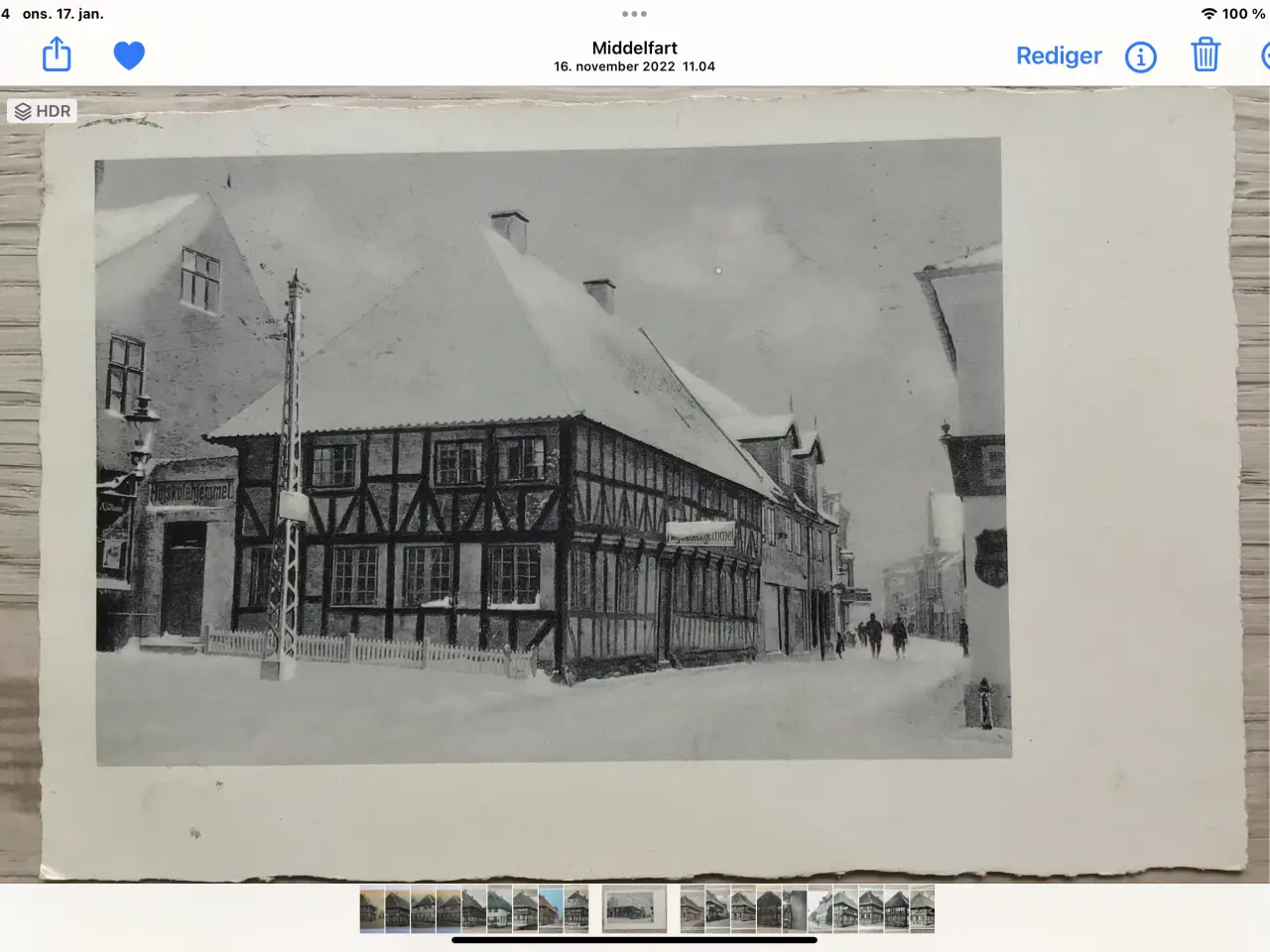Tap the Share icon
Viewport: 1270px width, 952px height.
(x=57, y=55)
